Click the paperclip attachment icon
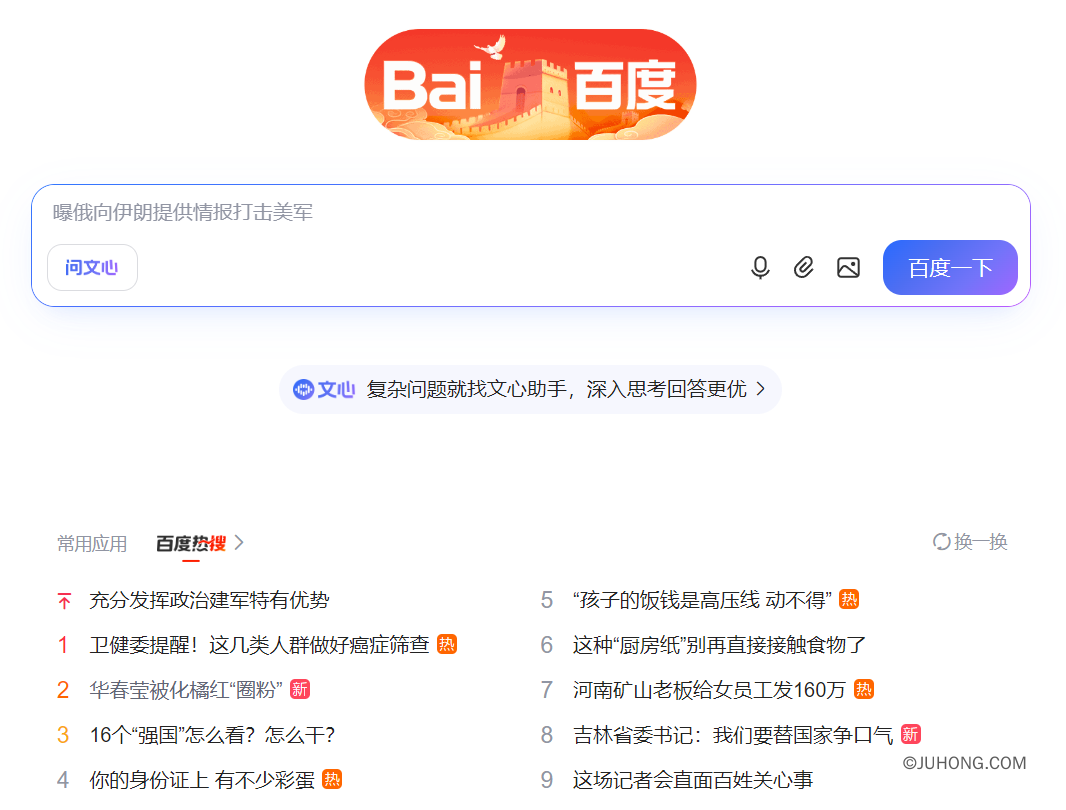Screen dimensions: 1066x810 804,267
